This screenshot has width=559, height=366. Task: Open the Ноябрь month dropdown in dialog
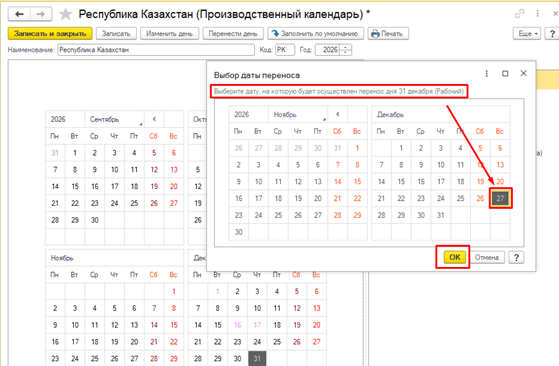pos(298,114)
